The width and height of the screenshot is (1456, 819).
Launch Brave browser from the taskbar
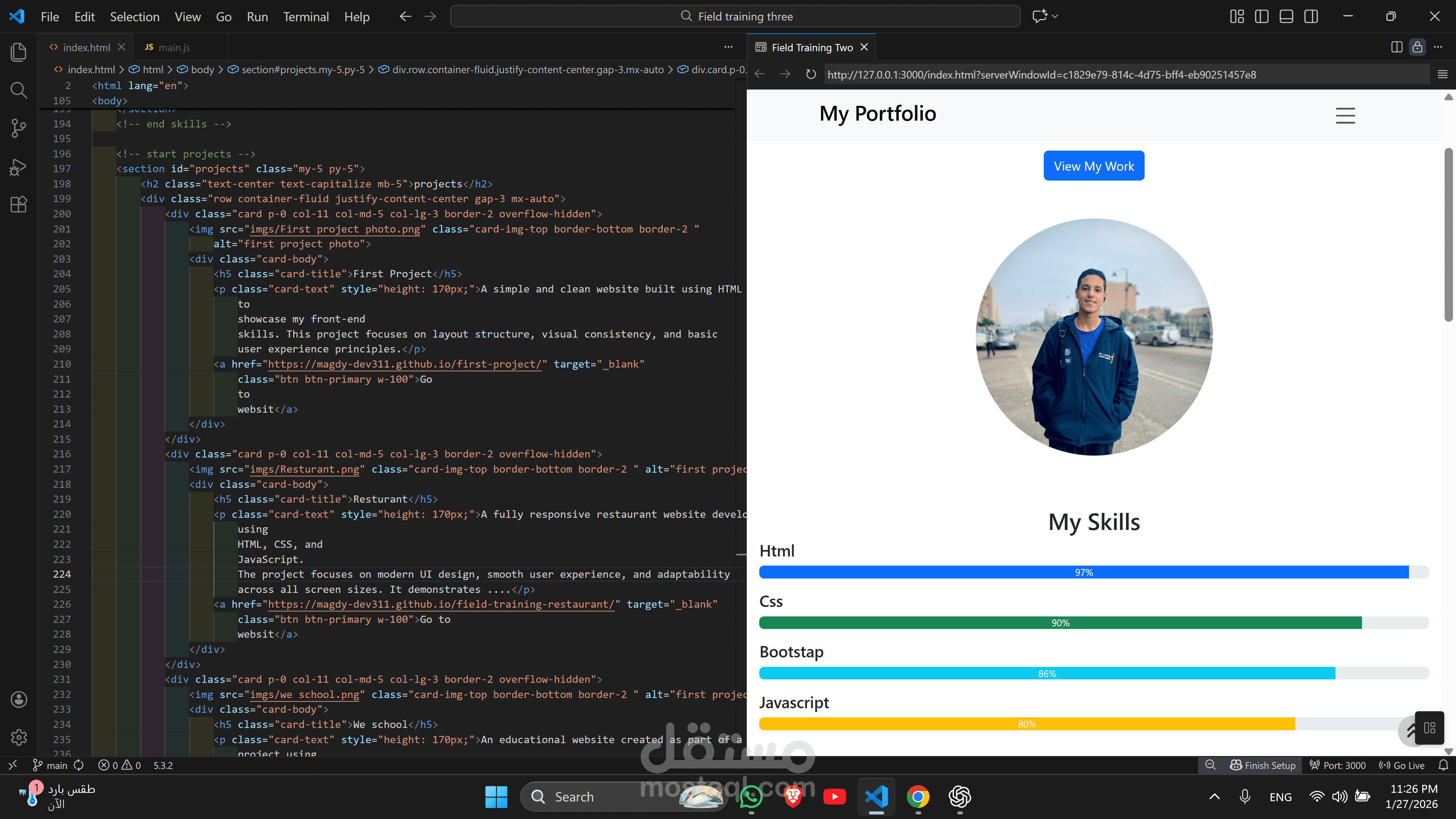793,796
